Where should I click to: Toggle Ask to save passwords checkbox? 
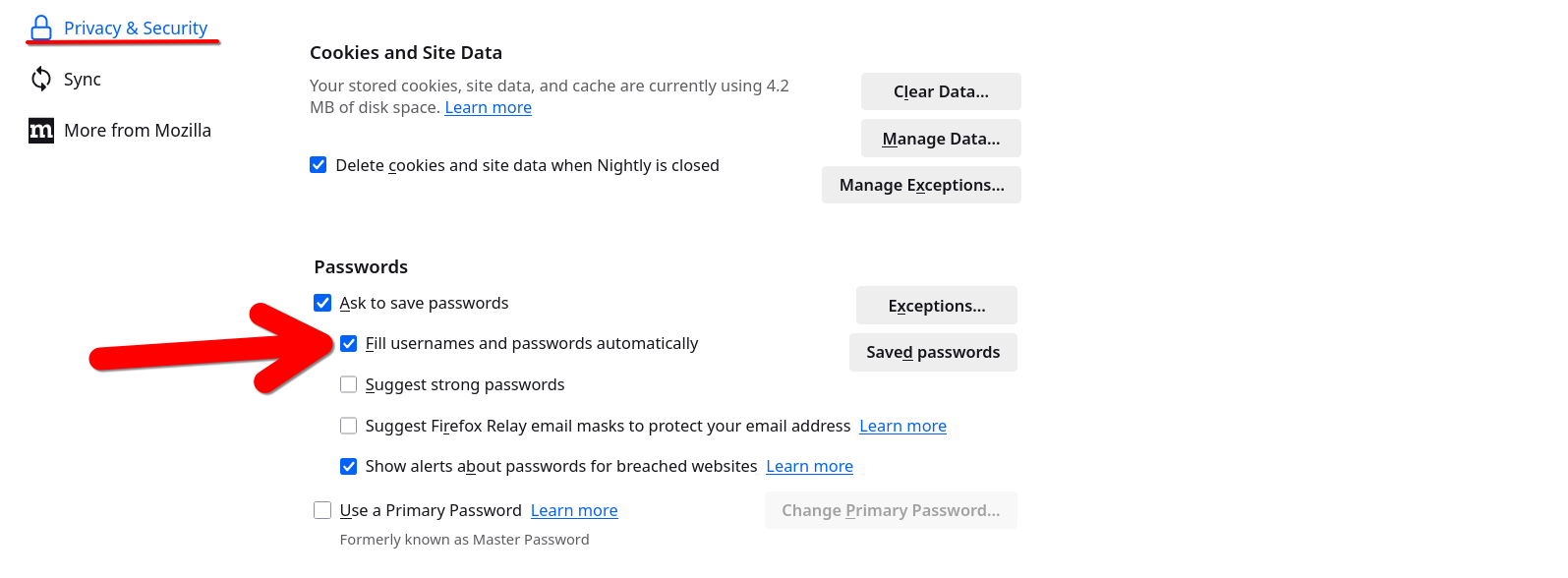tap(322, 303)
